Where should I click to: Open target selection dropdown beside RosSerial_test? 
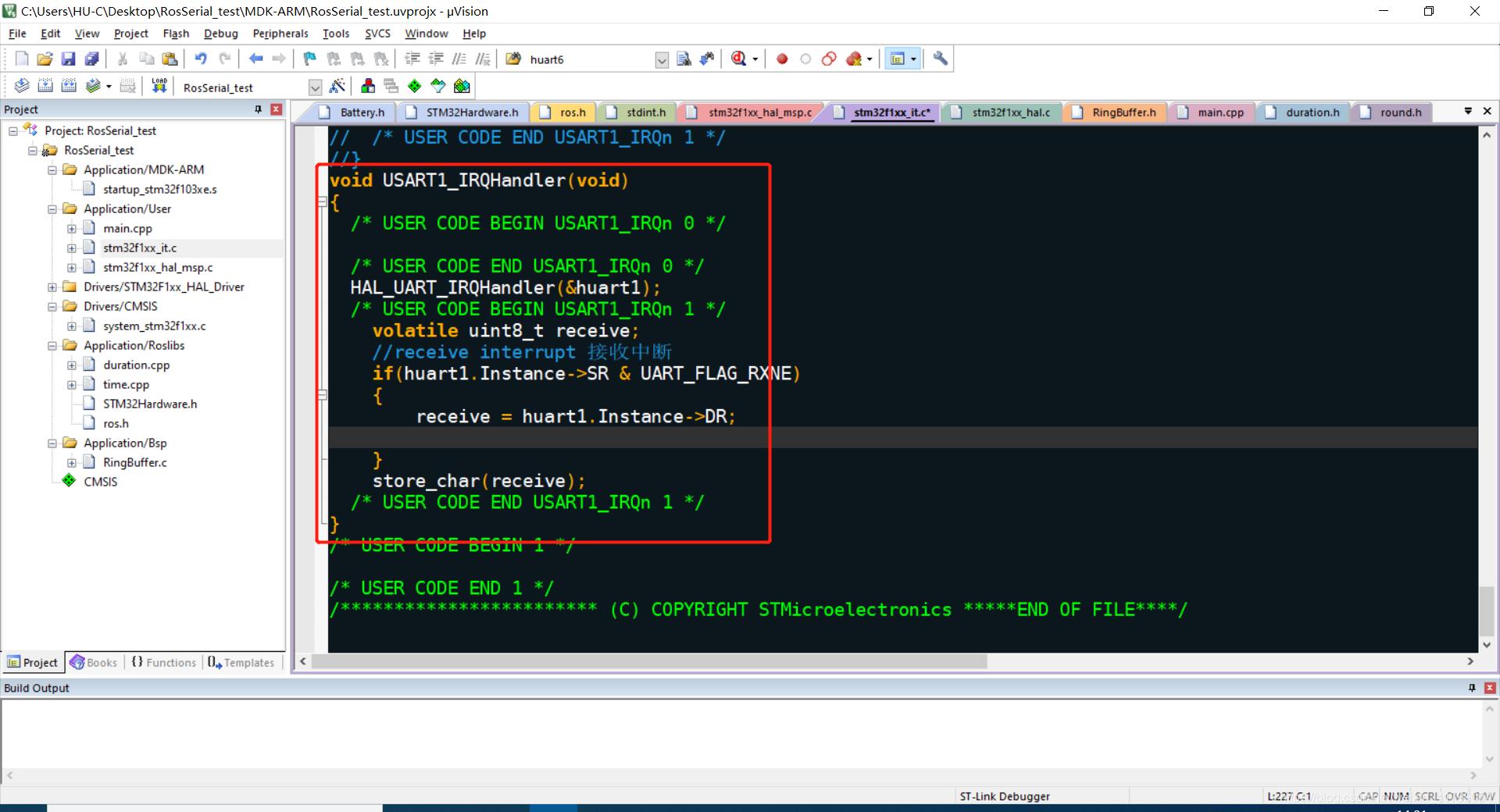click(x=315, y=87)
